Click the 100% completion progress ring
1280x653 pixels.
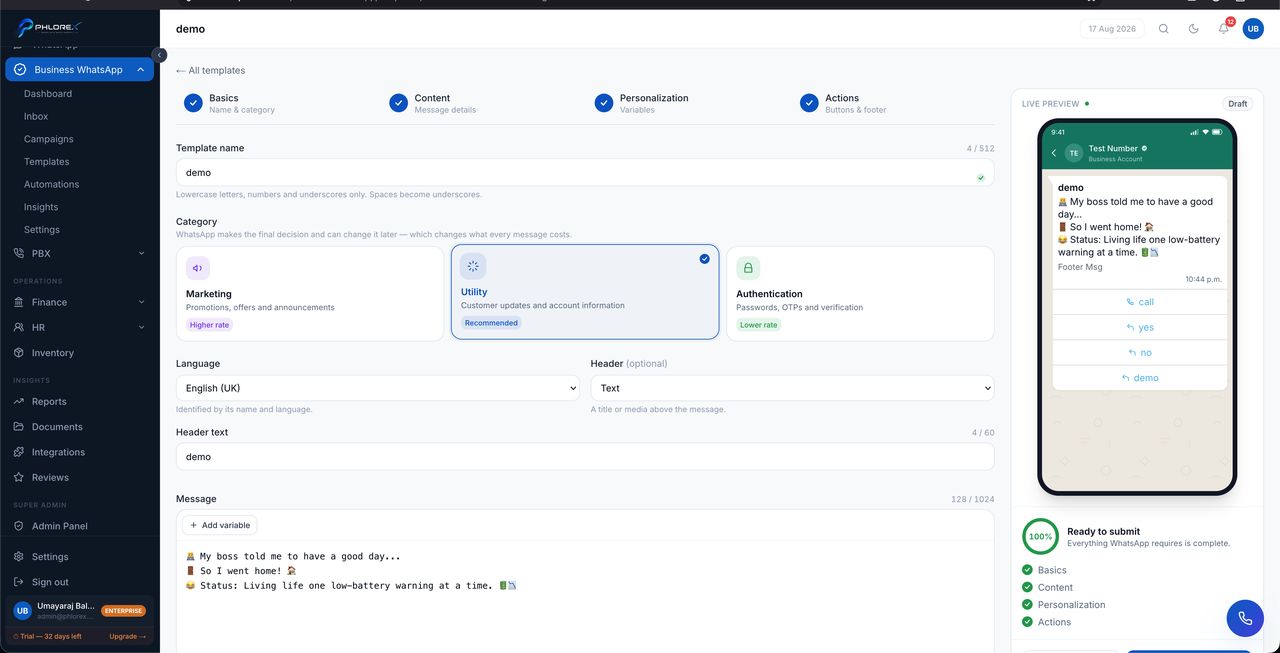click(x=1040, y=537)
